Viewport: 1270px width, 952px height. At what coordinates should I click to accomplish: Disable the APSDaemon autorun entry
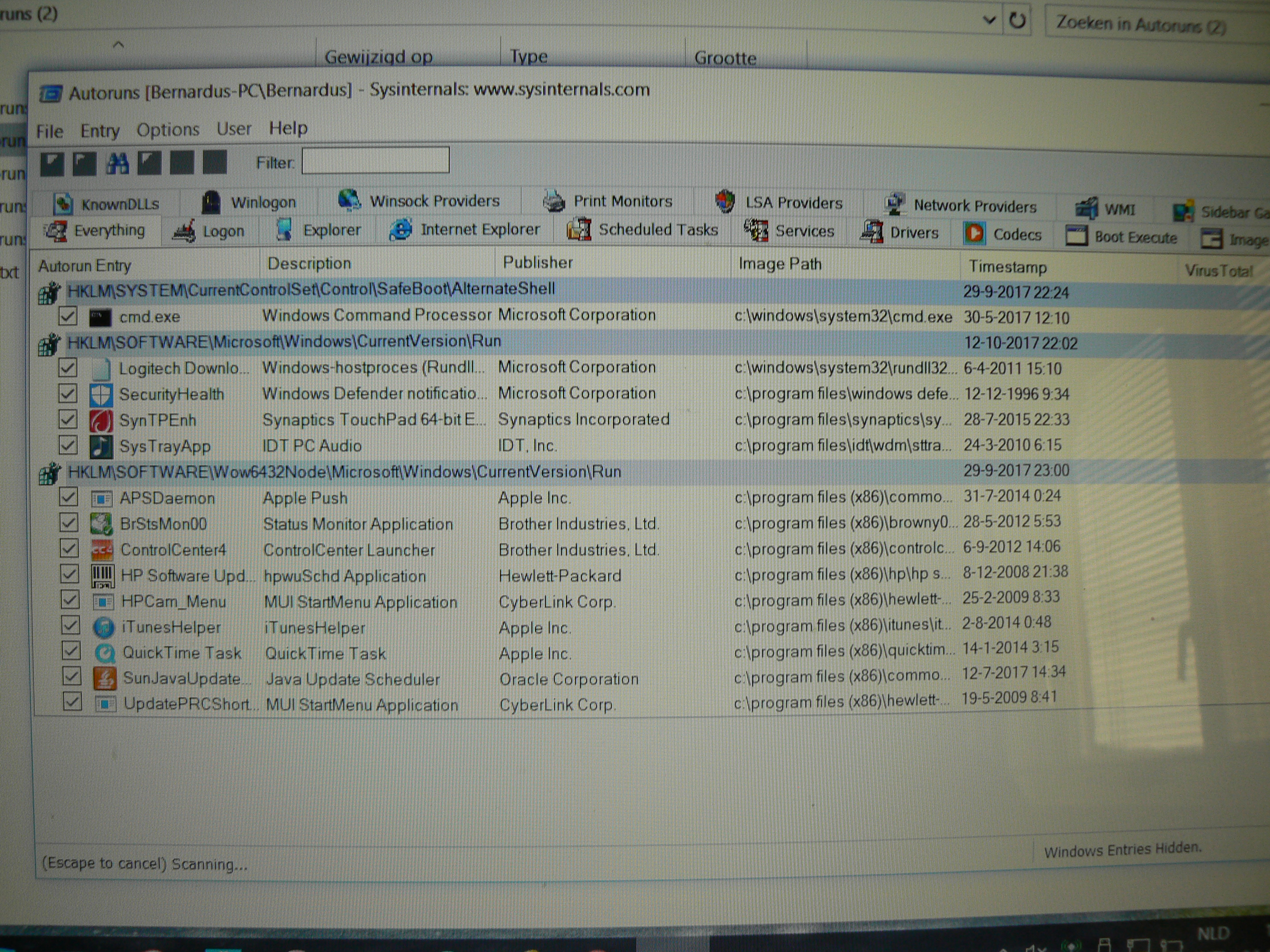tap(68, 497)
